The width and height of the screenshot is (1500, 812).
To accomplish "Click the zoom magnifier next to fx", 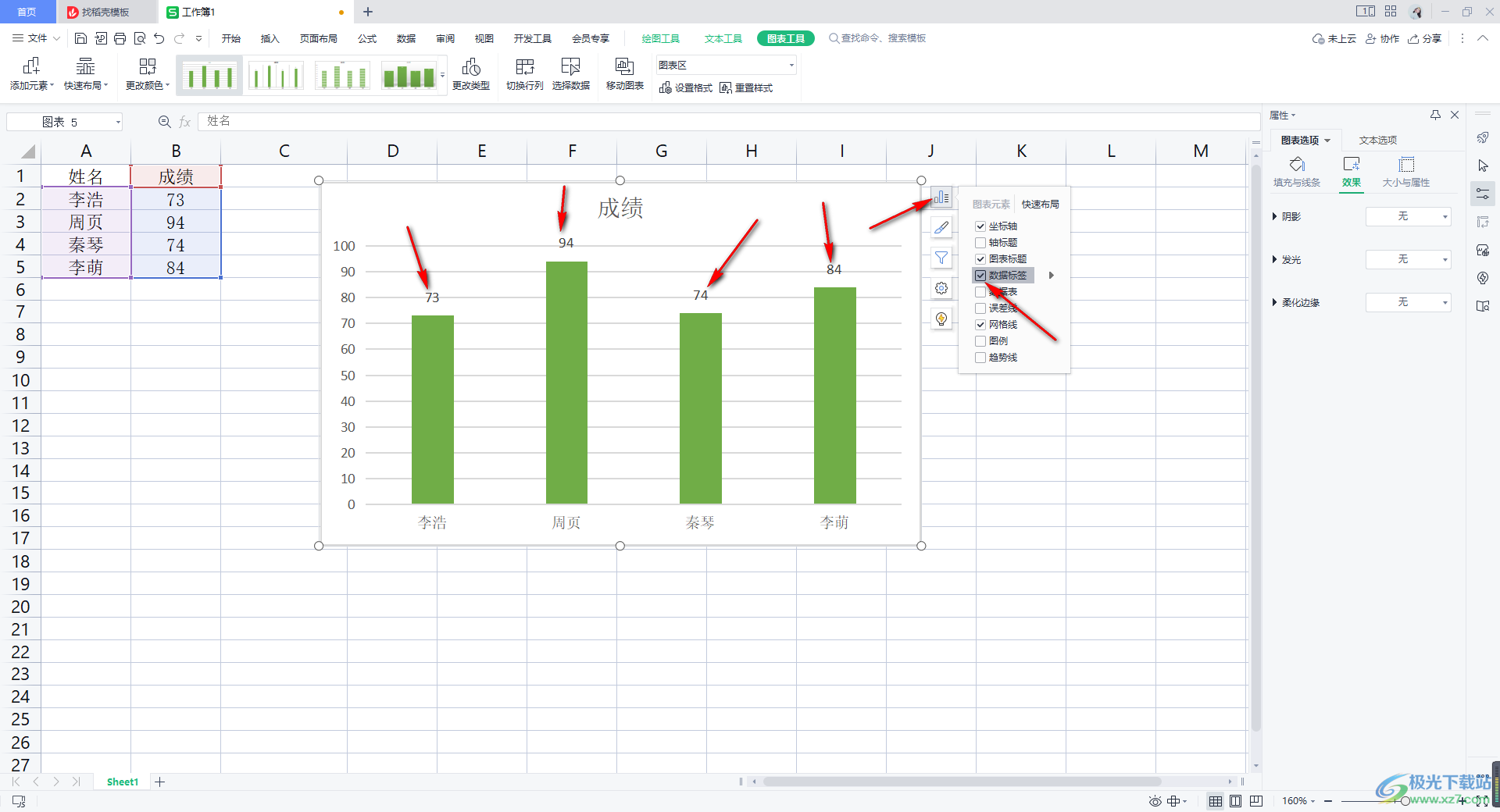I will click(165, 122).
